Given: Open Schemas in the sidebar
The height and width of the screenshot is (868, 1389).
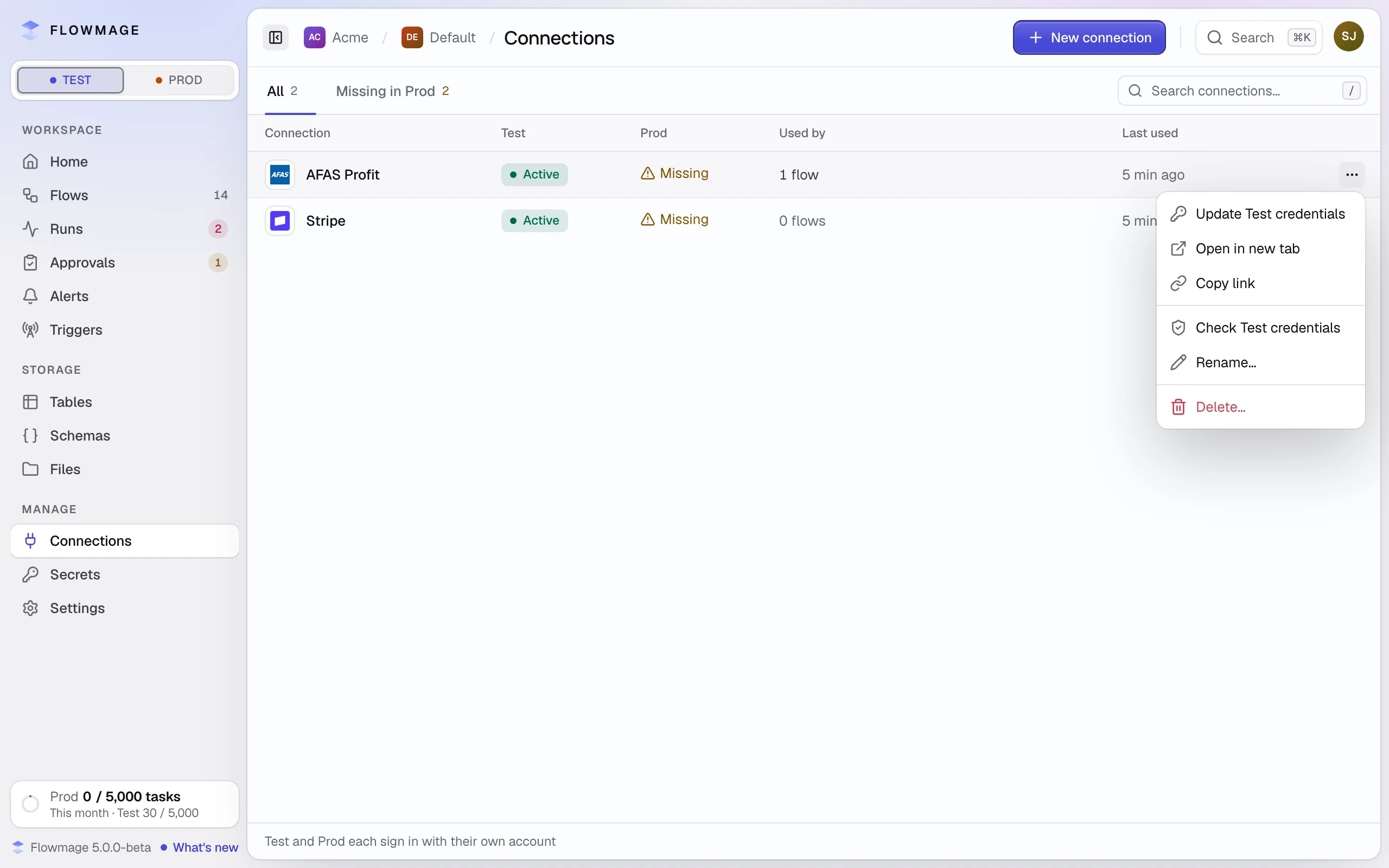Looking at the screenshot, I should tap(125, 436).
